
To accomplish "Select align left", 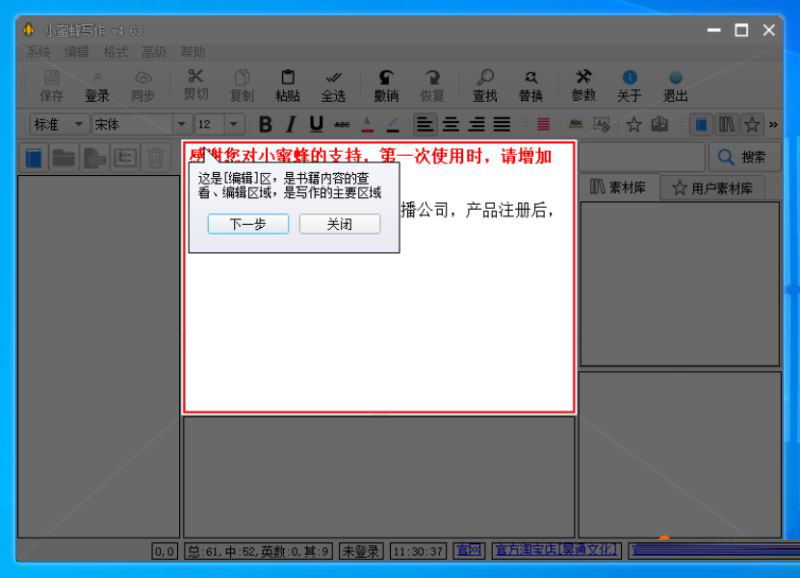I will (x=424, y=124).
